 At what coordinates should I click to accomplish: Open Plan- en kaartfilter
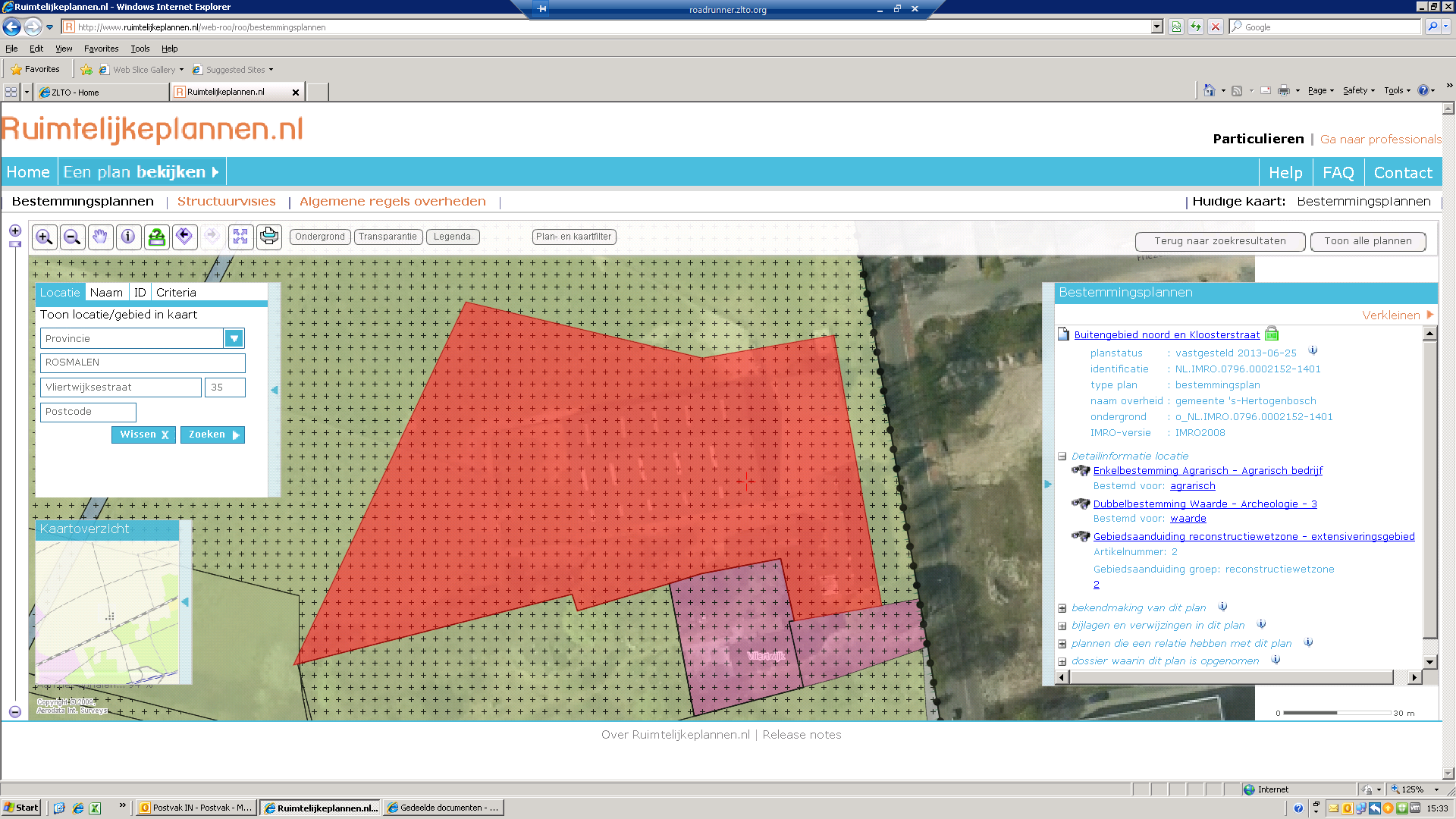[573, 237]
